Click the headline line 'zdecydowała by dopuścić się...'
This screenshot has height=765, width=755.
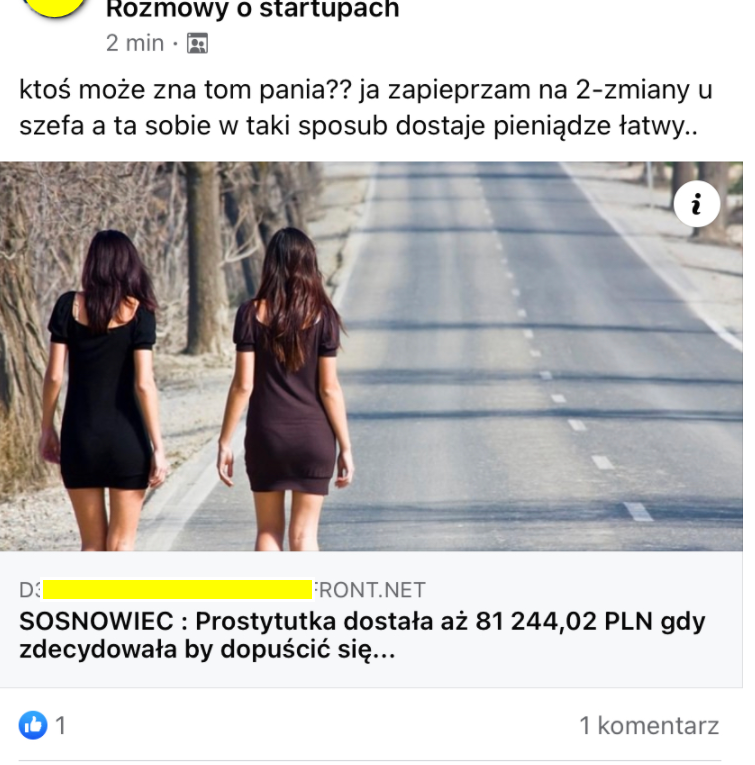tap(207, 649)
